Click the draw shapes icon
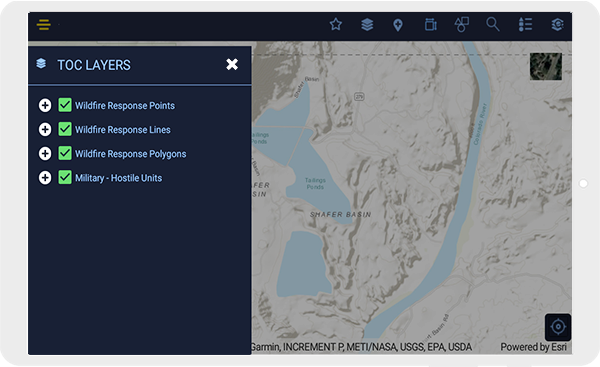The width and height of the screenshot is (600, 367). 461,24
